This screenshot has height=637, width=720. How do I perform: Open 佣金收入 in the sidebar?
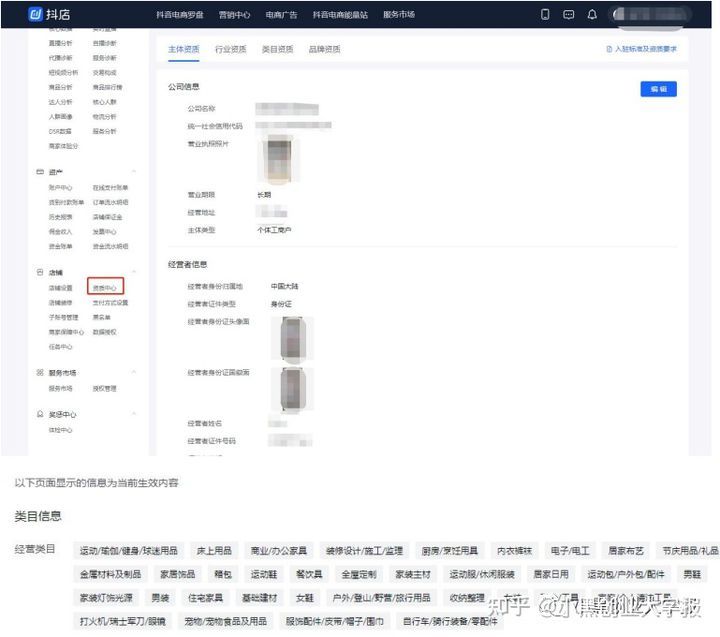click(x=61, y=232)
